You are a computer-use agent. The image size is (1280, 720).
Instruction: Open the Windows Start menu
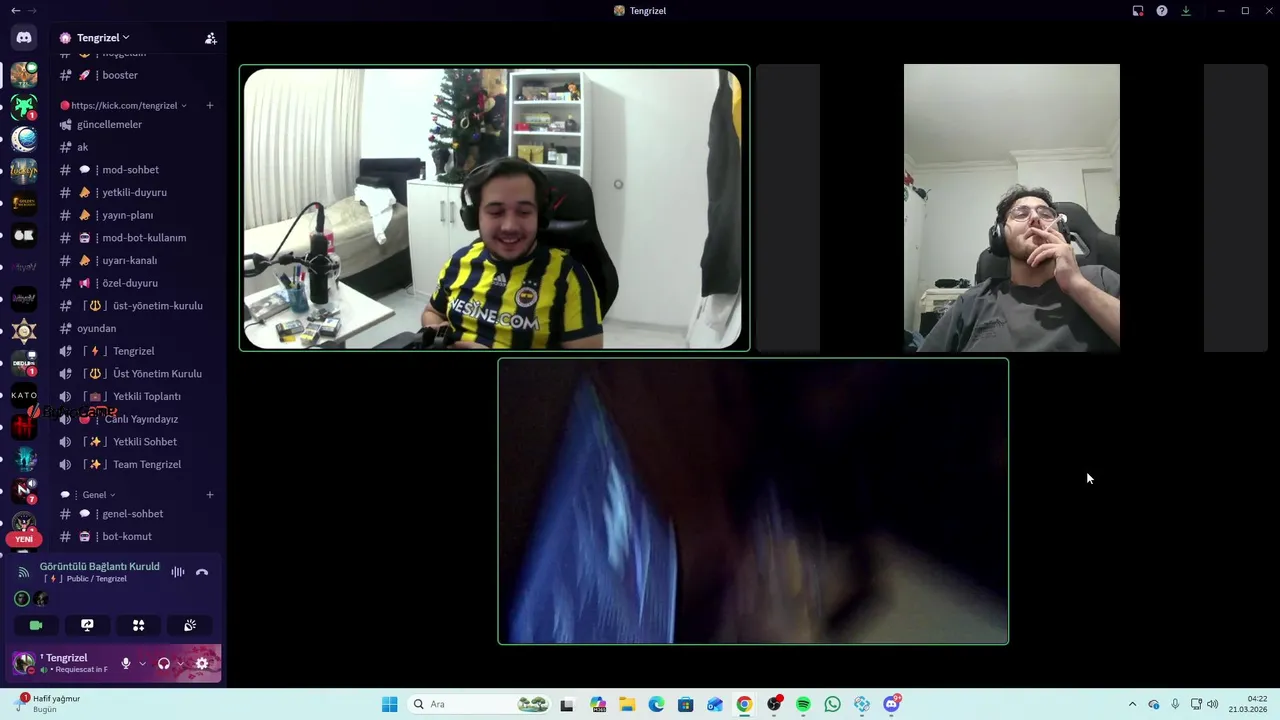point(389,704)
